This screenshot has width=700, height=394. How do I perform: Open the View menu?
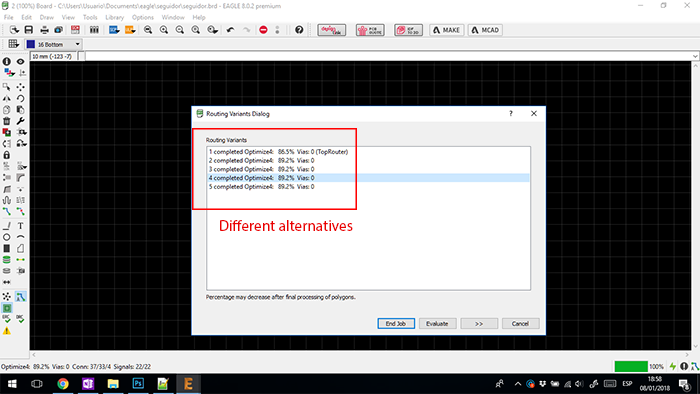point(68,17)
